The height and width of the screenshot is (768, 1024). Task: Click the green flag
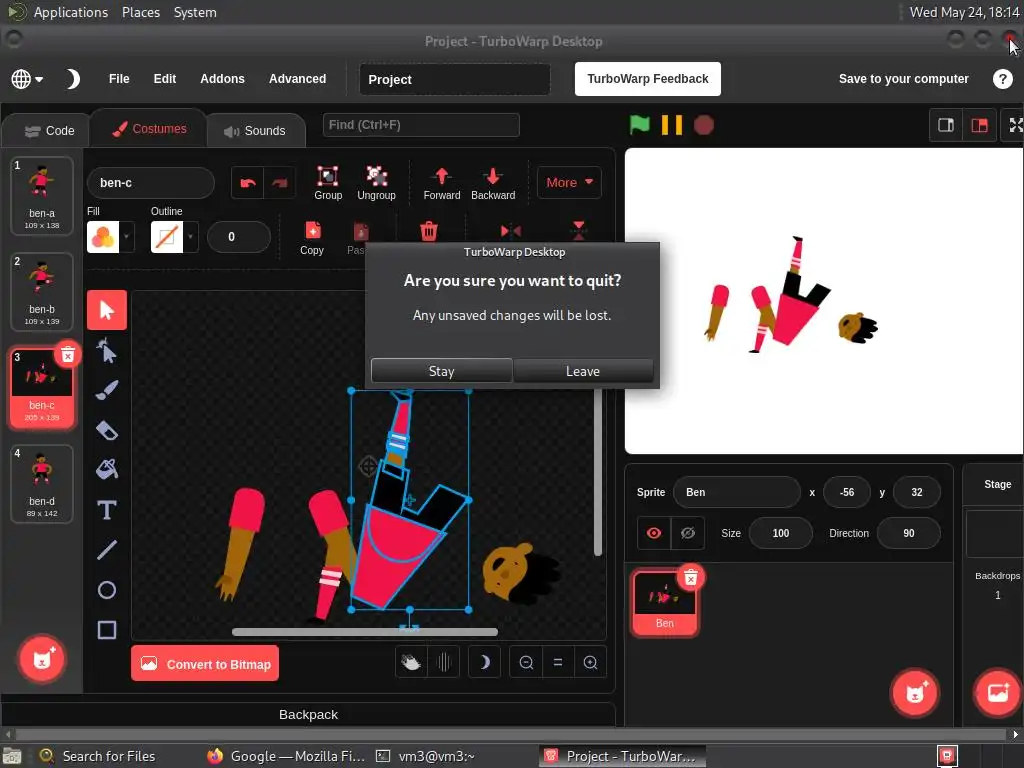point(639,125)
